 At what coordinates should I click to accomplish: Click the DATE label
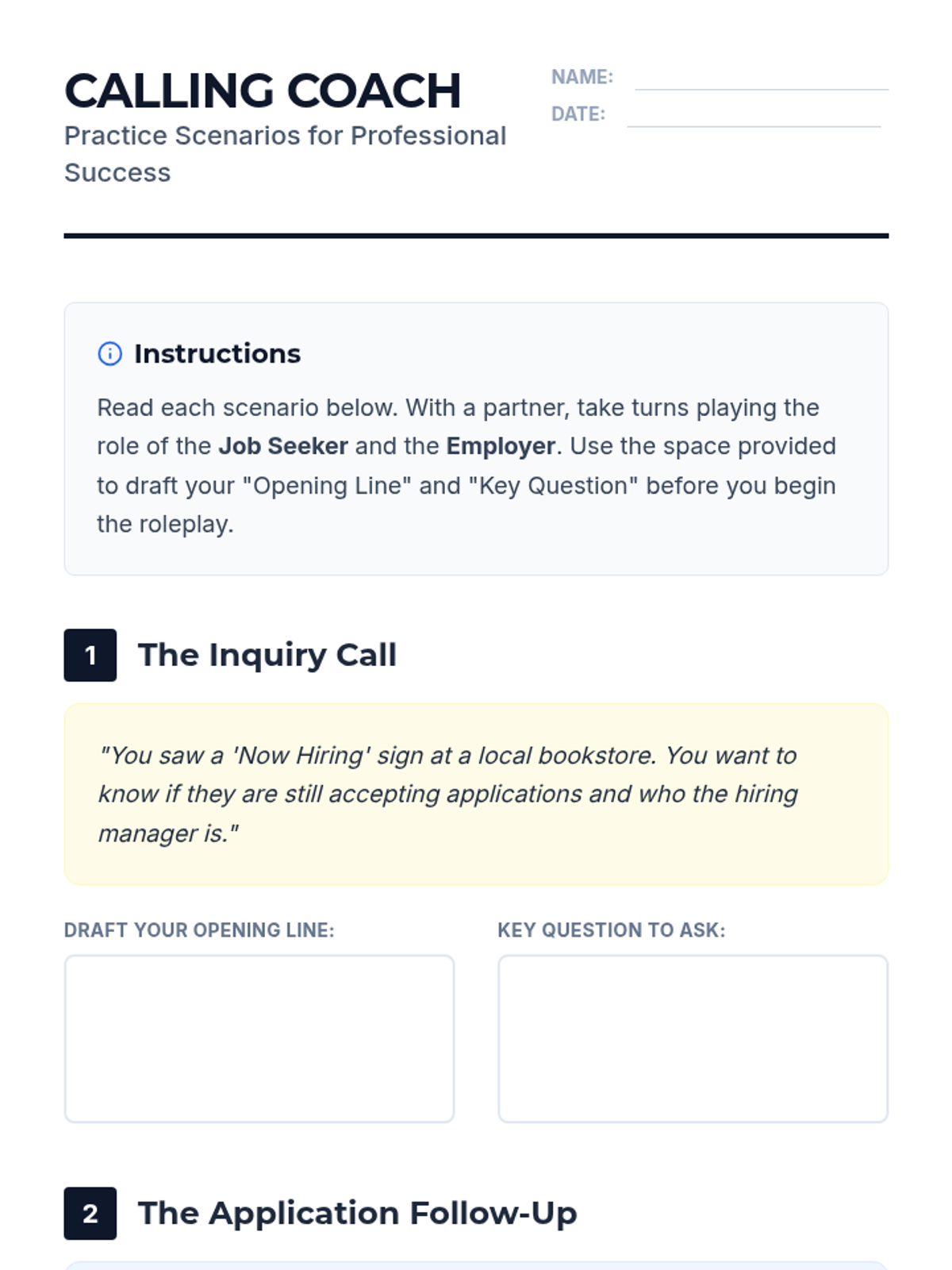(x=578, y=114)
